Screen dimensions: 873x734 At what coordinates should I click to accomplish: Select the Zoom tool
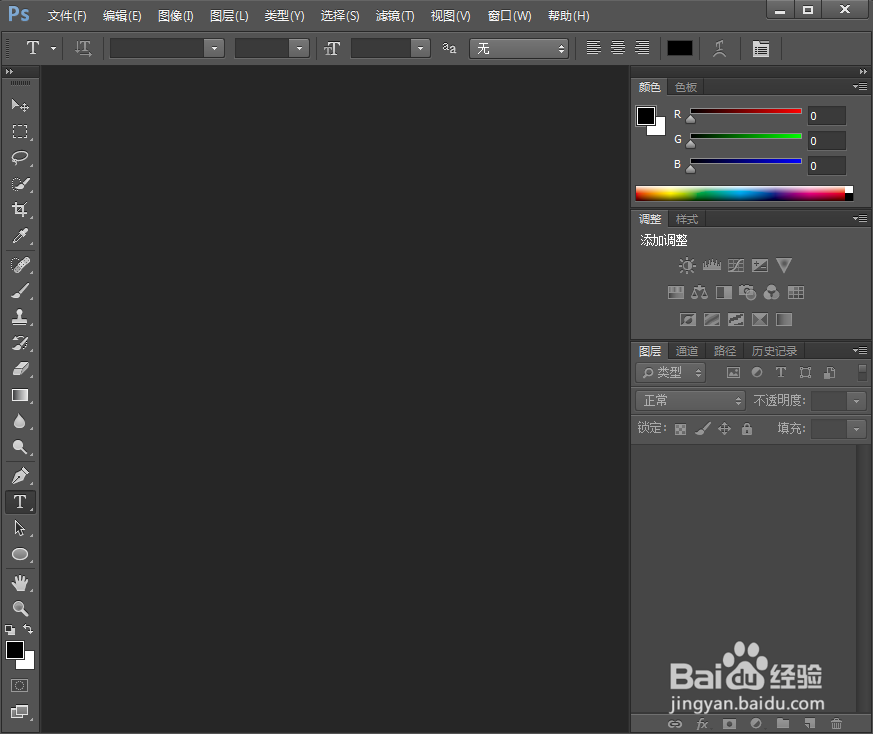coord(20,609)
